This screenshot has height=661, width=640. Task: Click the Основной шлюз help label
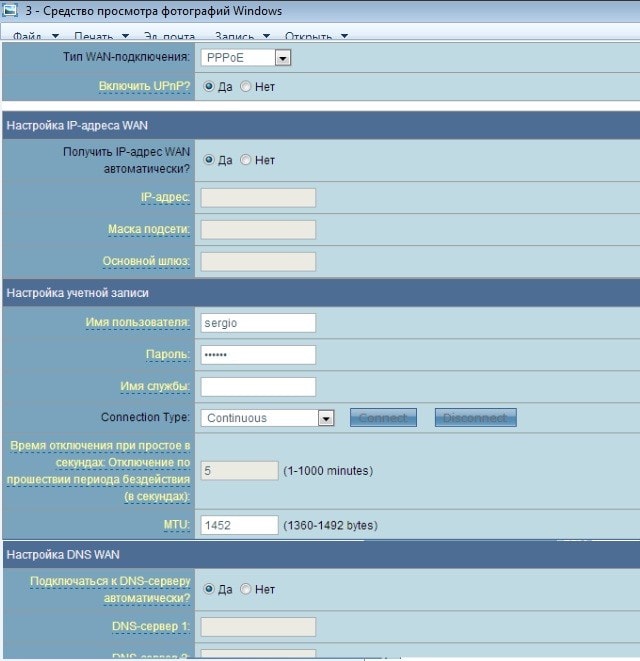(x=146, y=262)
